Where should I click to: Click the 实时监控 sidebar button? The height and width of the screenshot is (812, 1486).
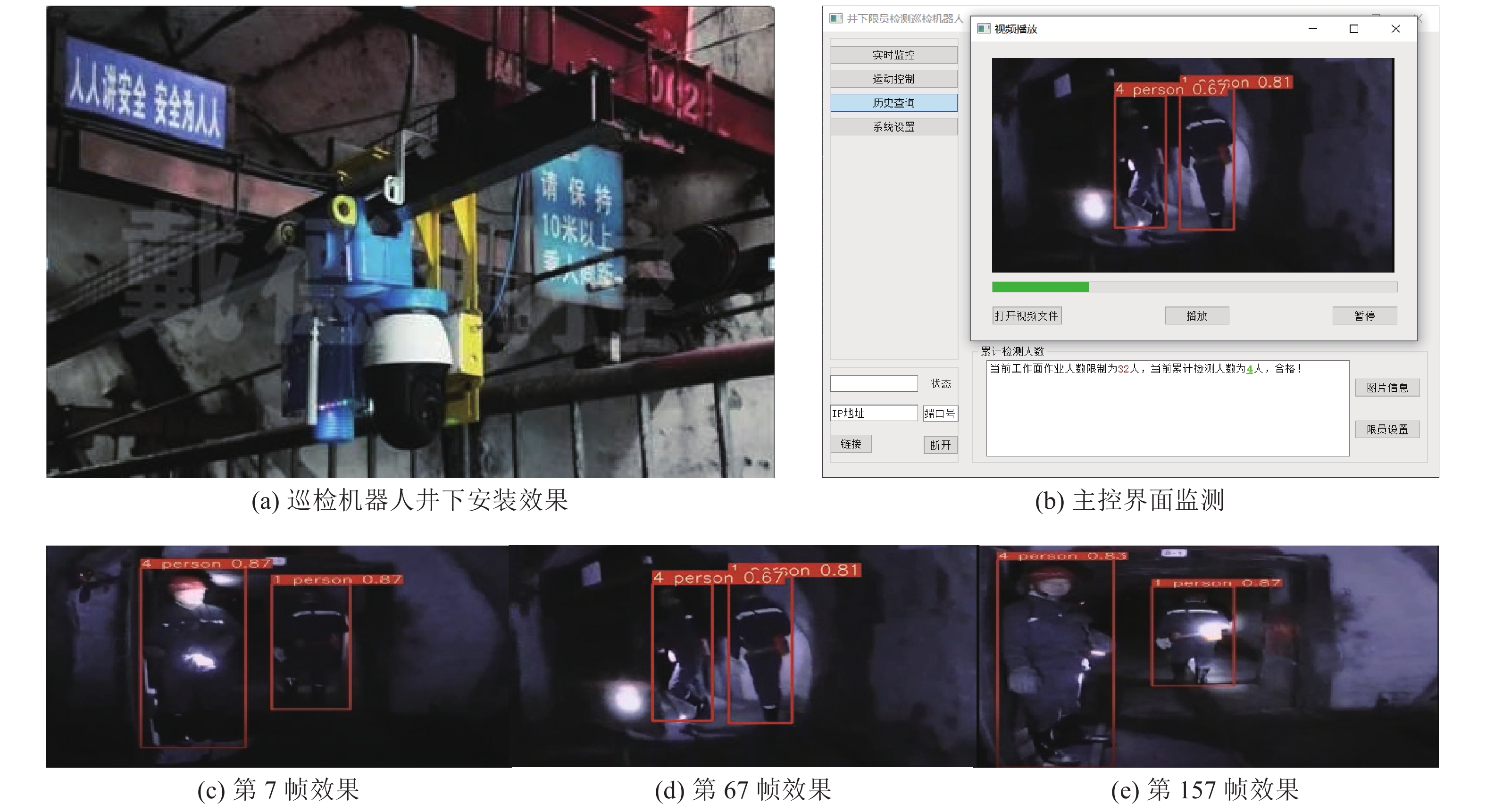click(893, 55)
